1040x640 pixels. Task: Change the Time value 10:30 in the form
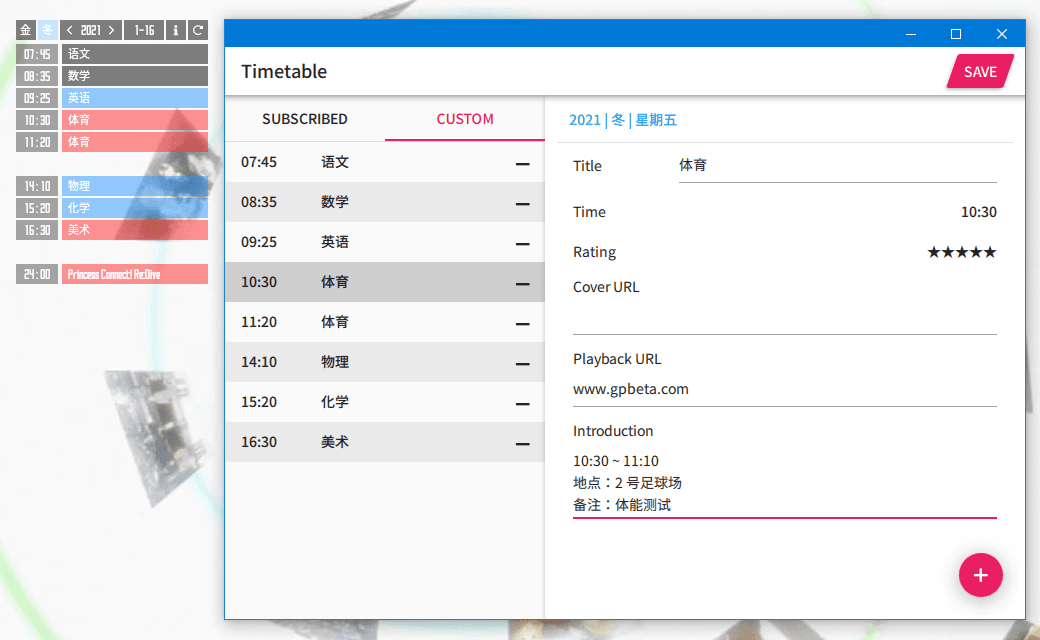pyautogui.click(x=978, y=212)
